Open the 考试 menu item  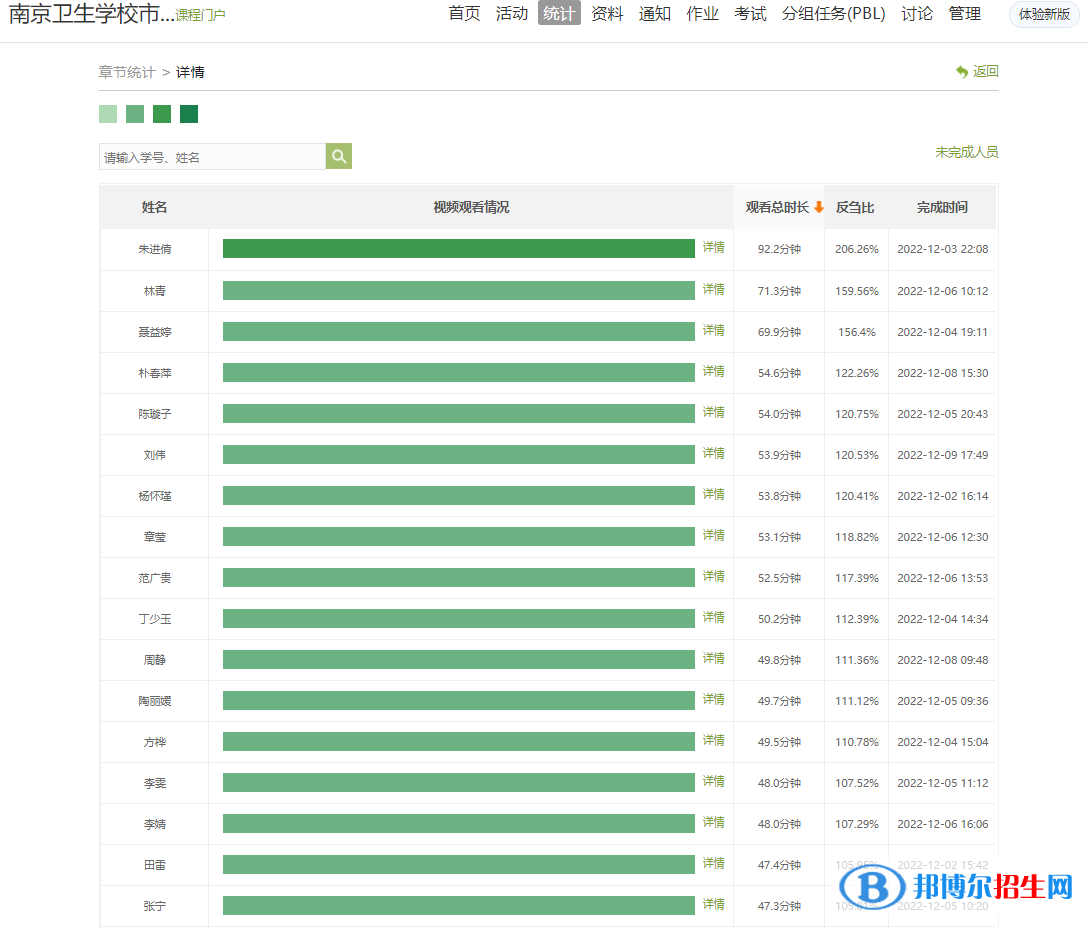point(750,14)
